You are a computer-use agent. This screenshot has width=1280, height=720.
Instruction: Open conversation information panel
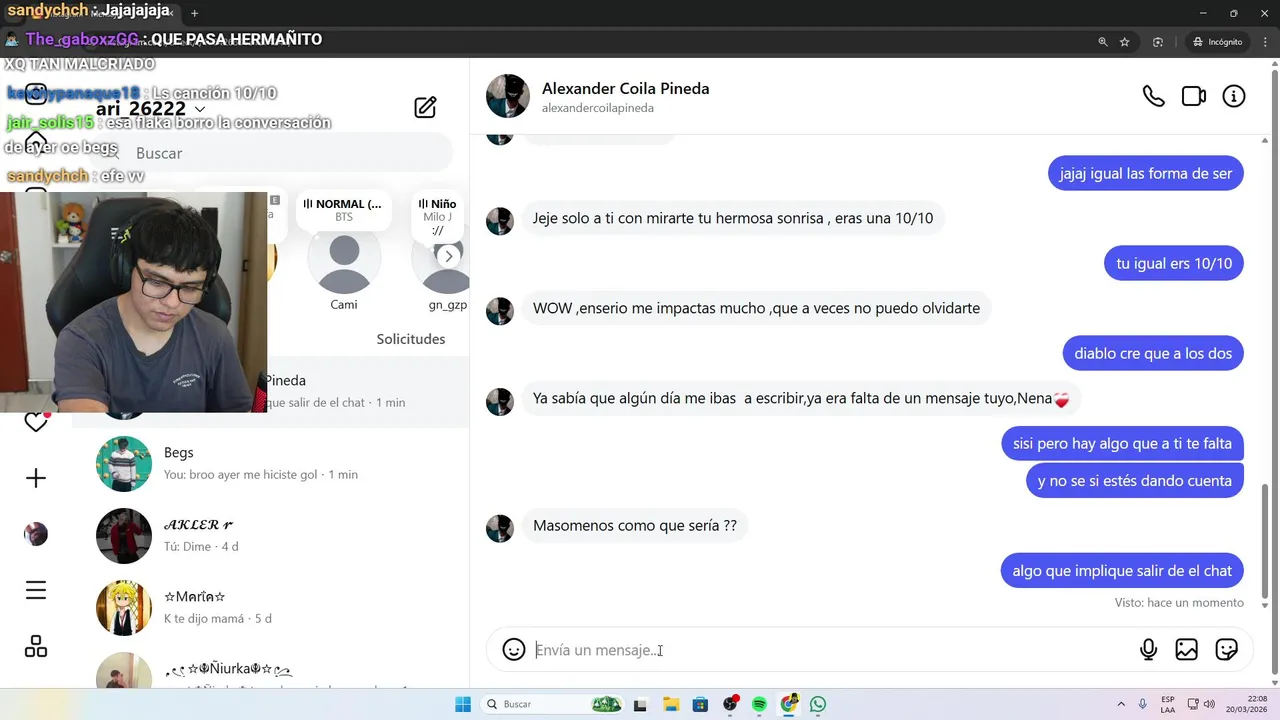click(1234, 96)
